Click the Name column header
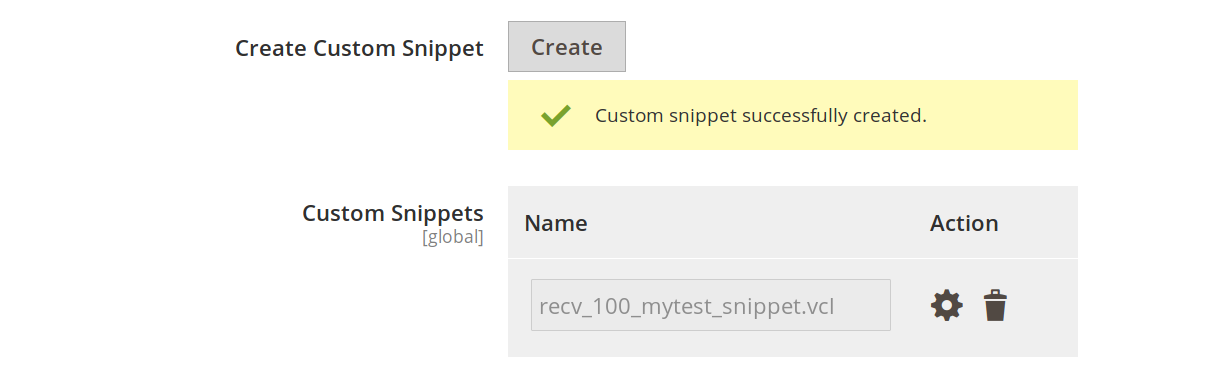The height and width of the screenshot is (388, 1230). click(x=556, y=223)
